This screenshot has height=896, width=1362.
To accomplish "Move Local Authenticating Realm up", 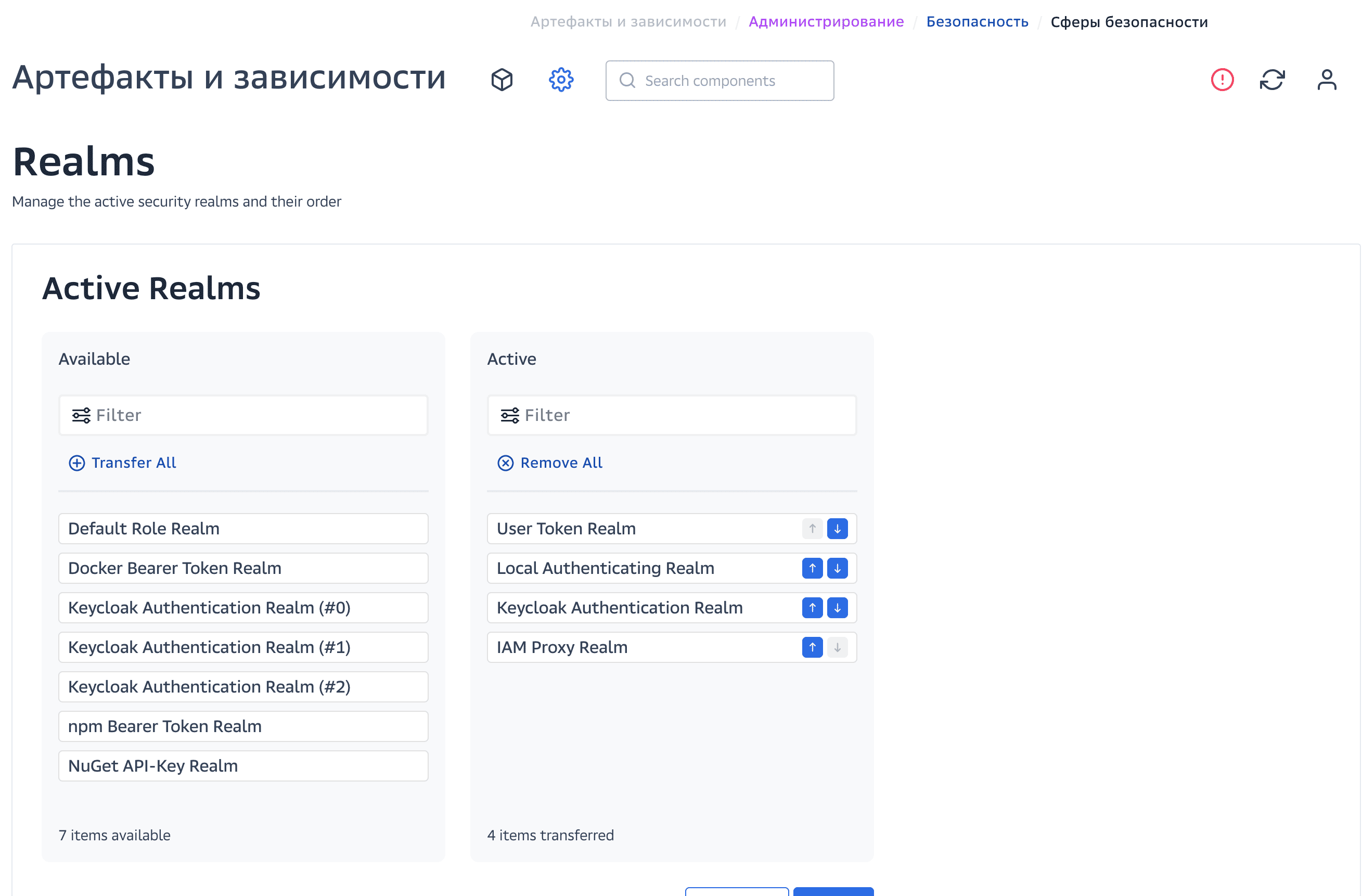I will pyautogui.click(x=812, y=568).
